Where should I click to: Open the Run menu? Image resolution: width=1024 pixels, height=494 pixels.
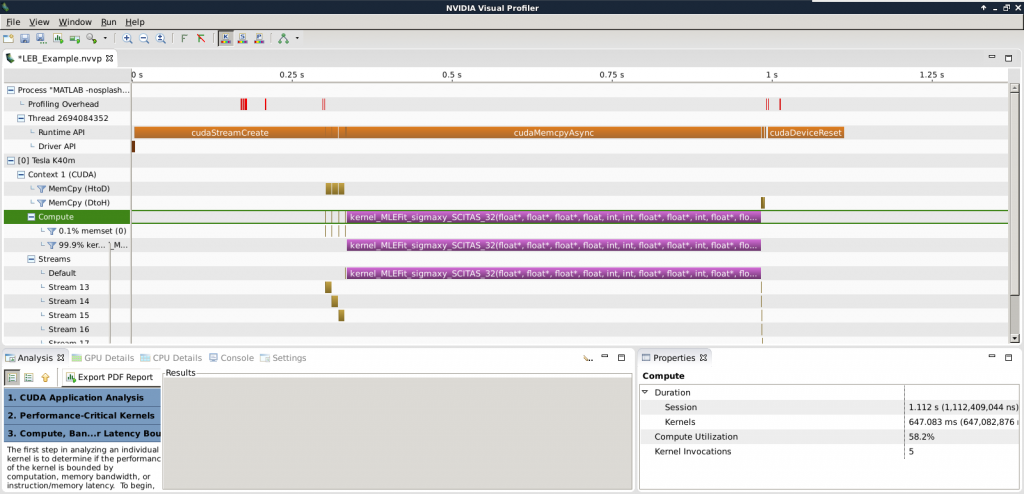(108, 22)
